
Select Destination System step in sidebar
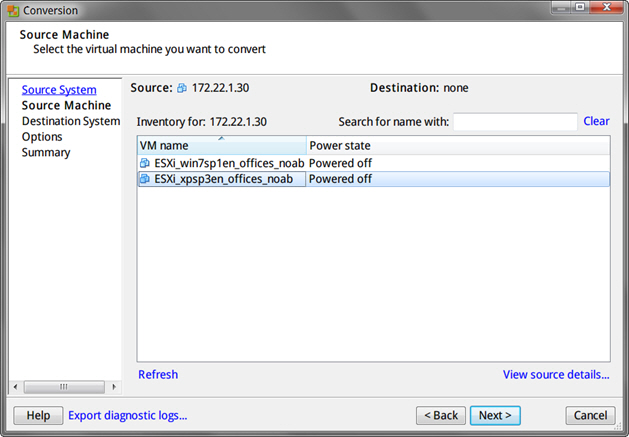pyautogui.click(x=70, y=121)
